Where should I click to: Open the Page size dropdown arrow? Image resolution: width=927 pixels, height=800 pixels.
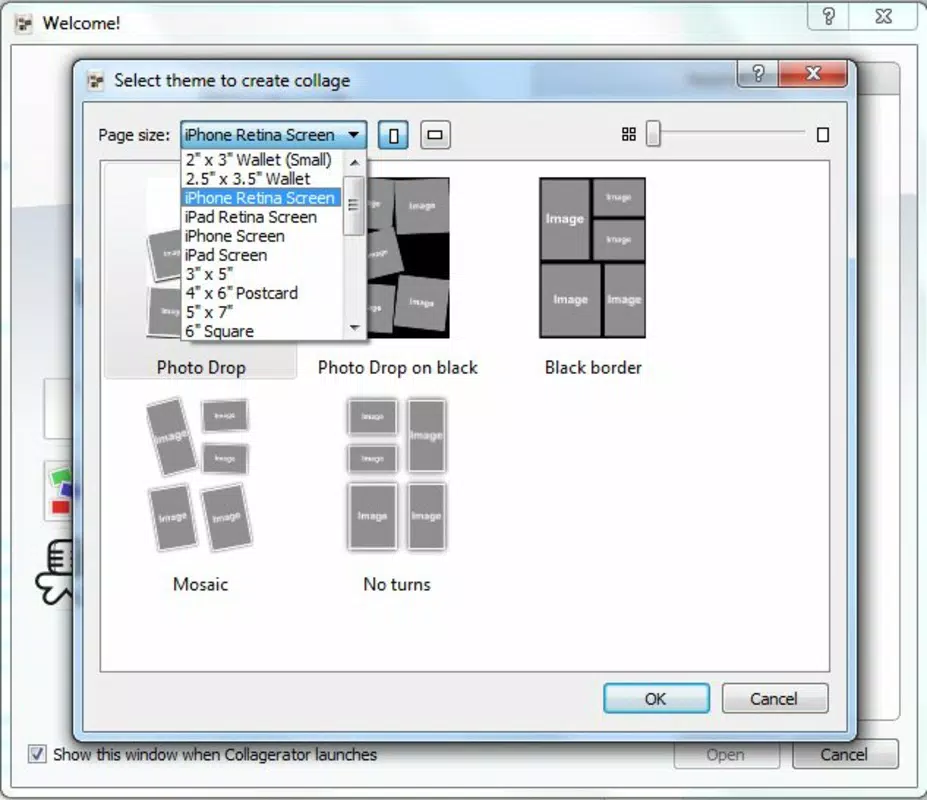pyautogui.click(x=354, y=135)
